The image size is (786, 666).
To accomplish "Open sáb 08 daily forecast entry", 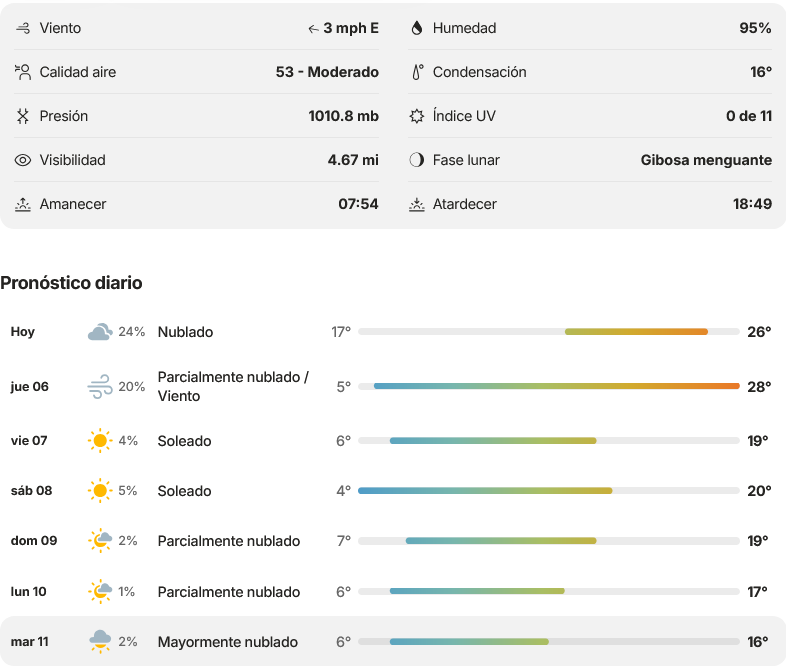I will [393, 491].
